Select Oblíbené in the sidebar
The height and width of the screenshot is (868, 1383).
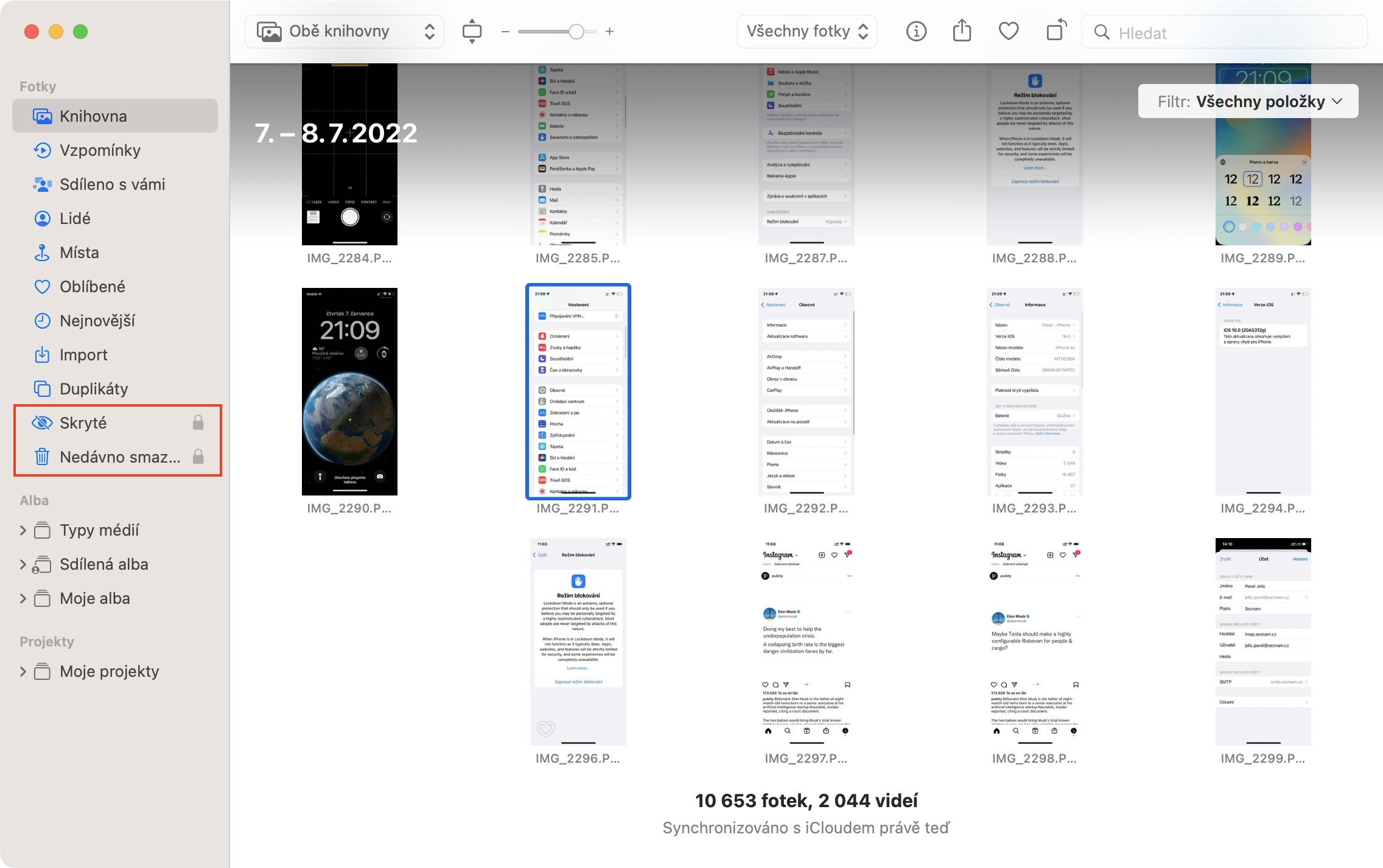(x=92, y=287)
